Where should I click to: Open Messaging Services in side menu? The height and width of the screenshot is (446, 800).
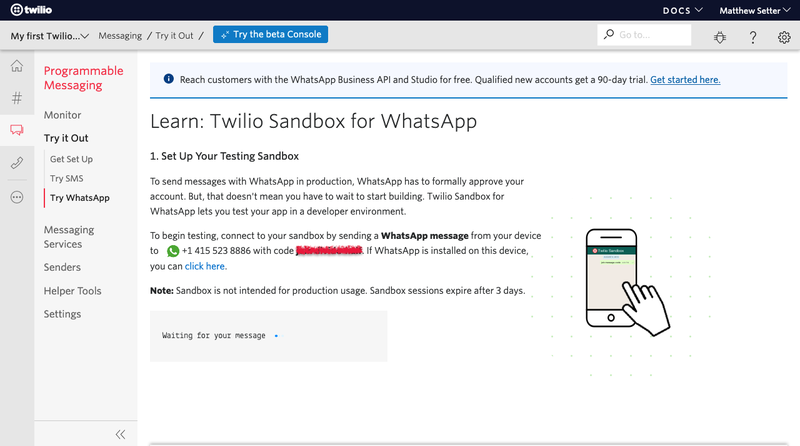[69, 237]
